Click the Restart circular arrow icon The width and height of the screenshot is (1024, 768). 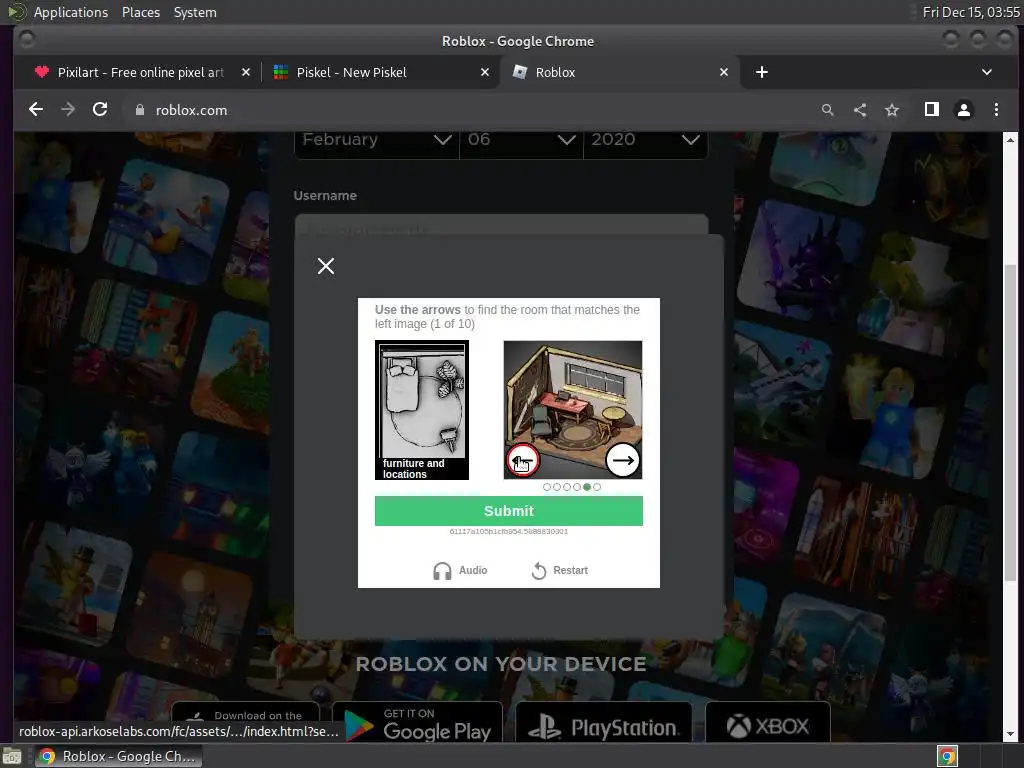538,571
